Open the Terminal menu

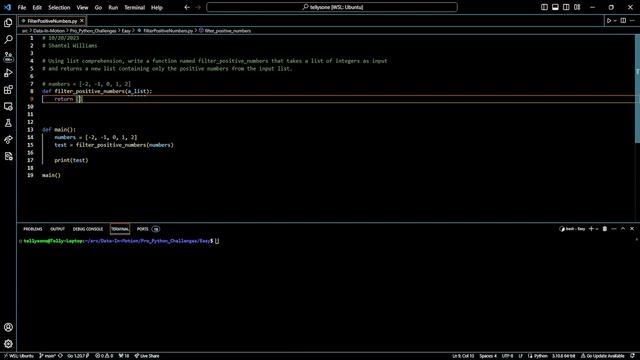[135, 7]
